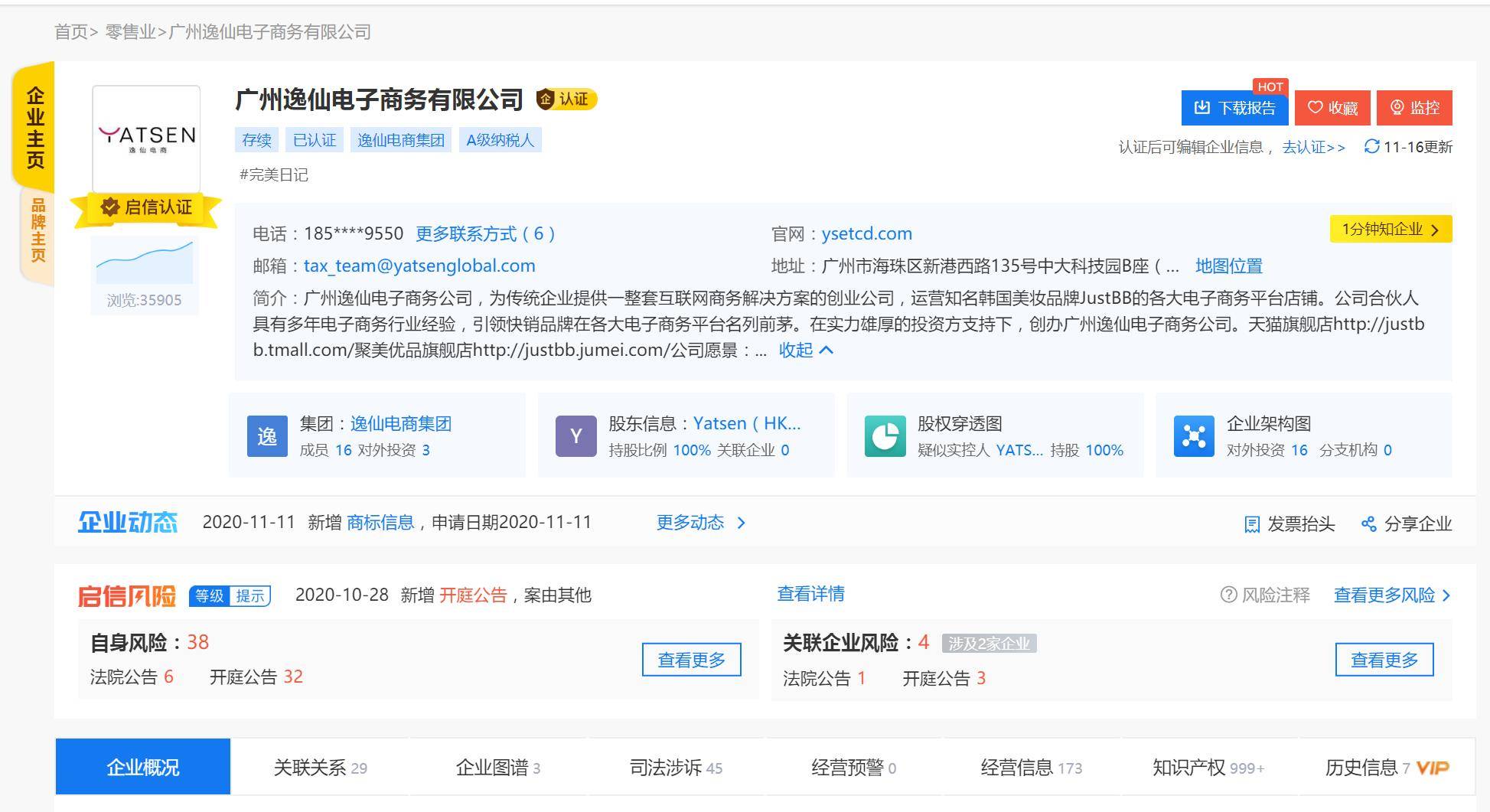Image resolution: width=1490 pixels, height=812 pixels.
Task: Click 查看详情 for the risk item
Action: [x=811, y=593]
